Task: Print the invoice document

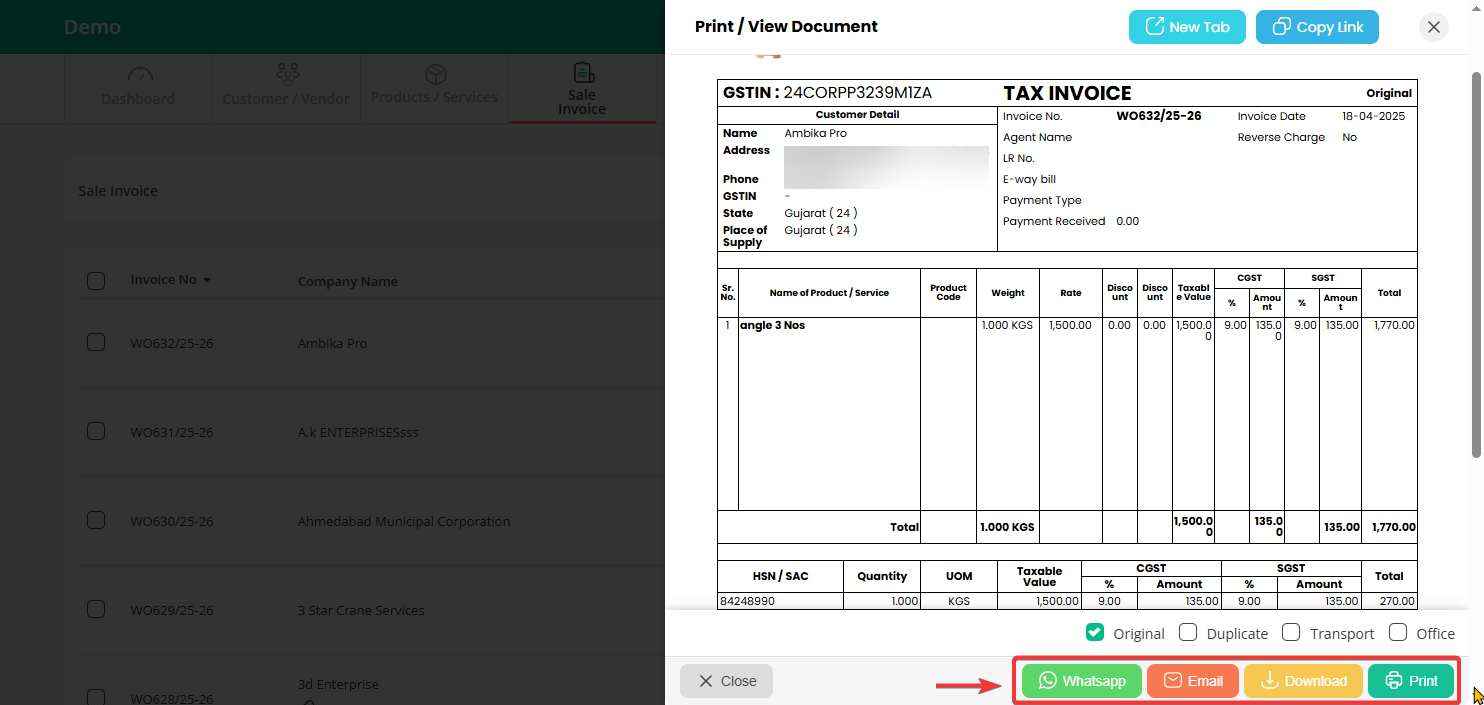Action: (1411, 681)
